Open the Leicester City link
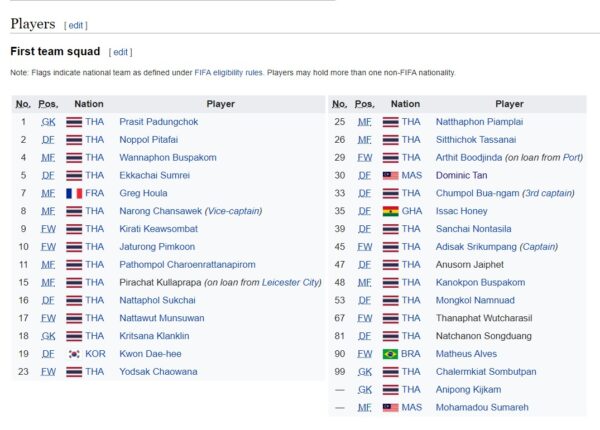The height and width of the screenshot is (430, 600). 289,282
